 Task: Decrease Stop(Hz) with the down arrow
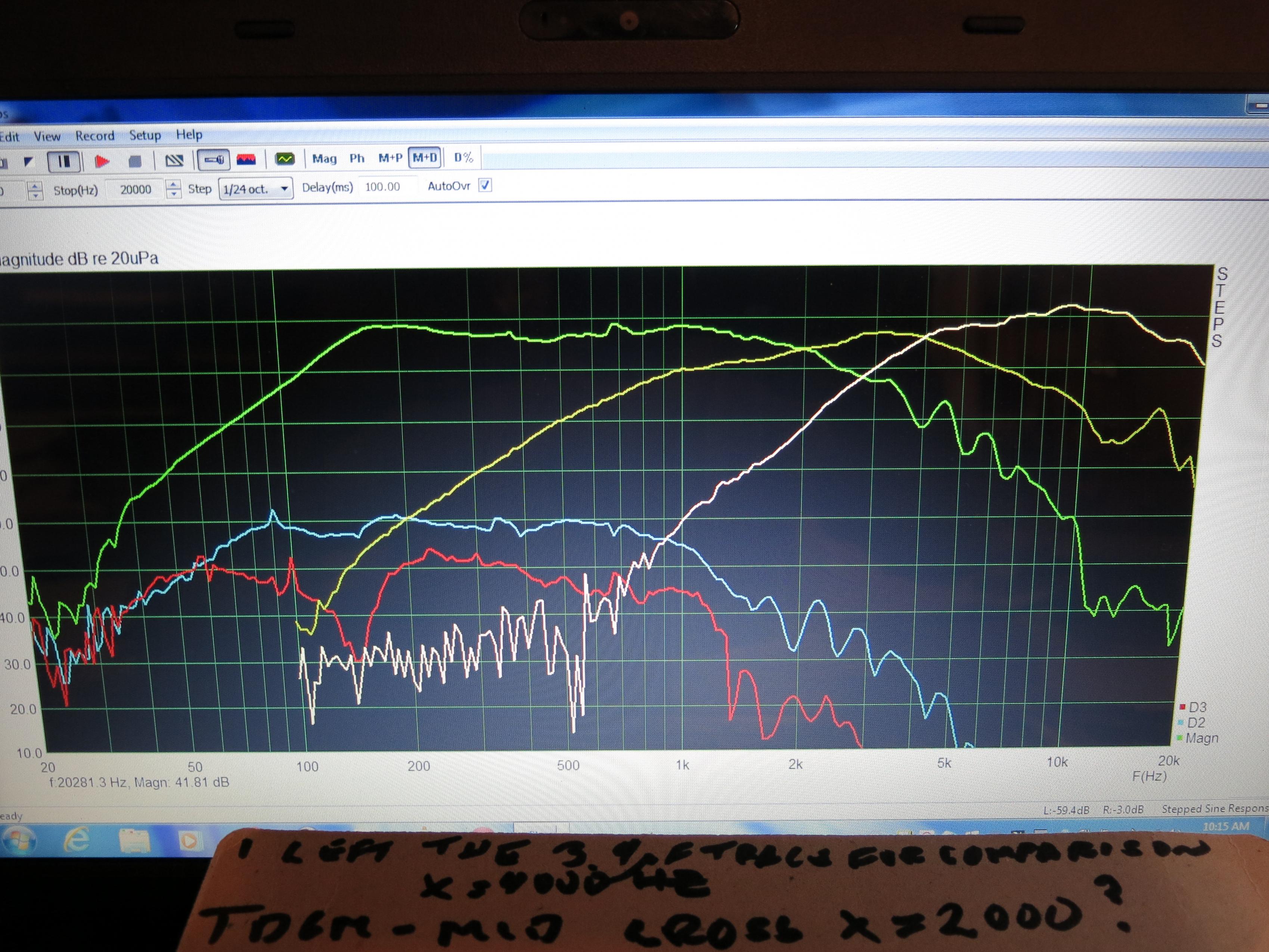(x=173, y=194)
